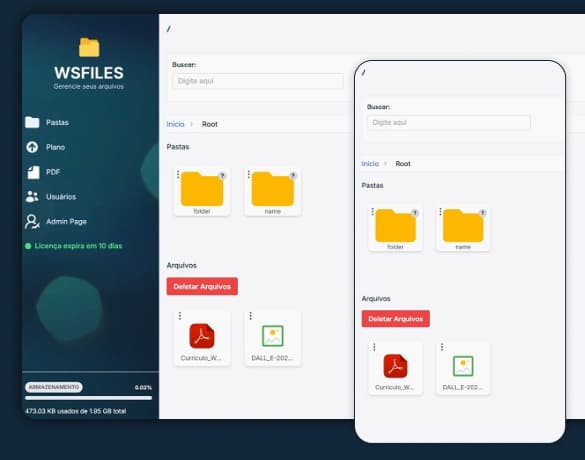Click Deletar Arquivos button in desktop view
This screenshot has width=585, height=460.
coord(202,287)
